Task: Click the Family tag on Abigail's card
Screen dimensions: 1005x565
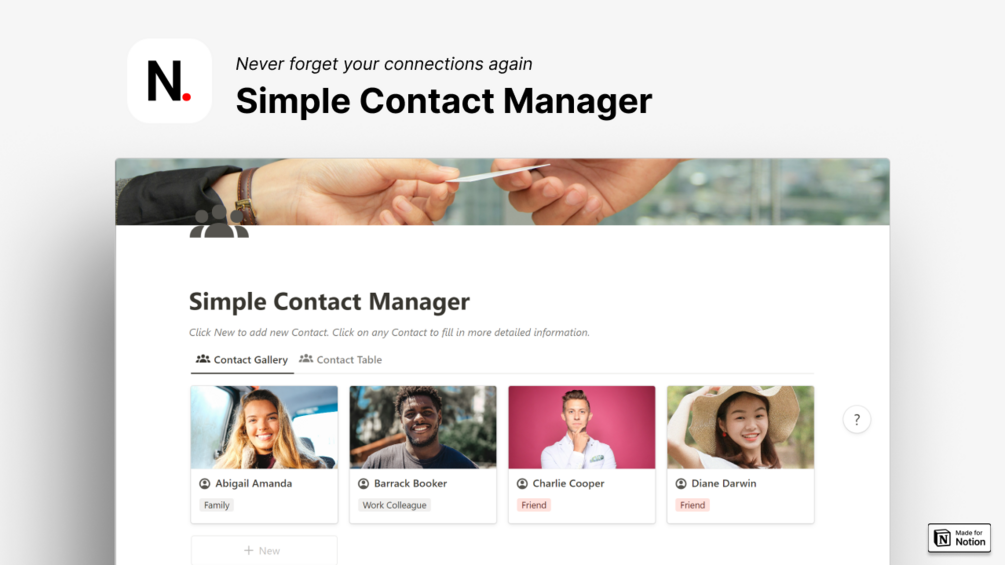Action: click(217, 505)
